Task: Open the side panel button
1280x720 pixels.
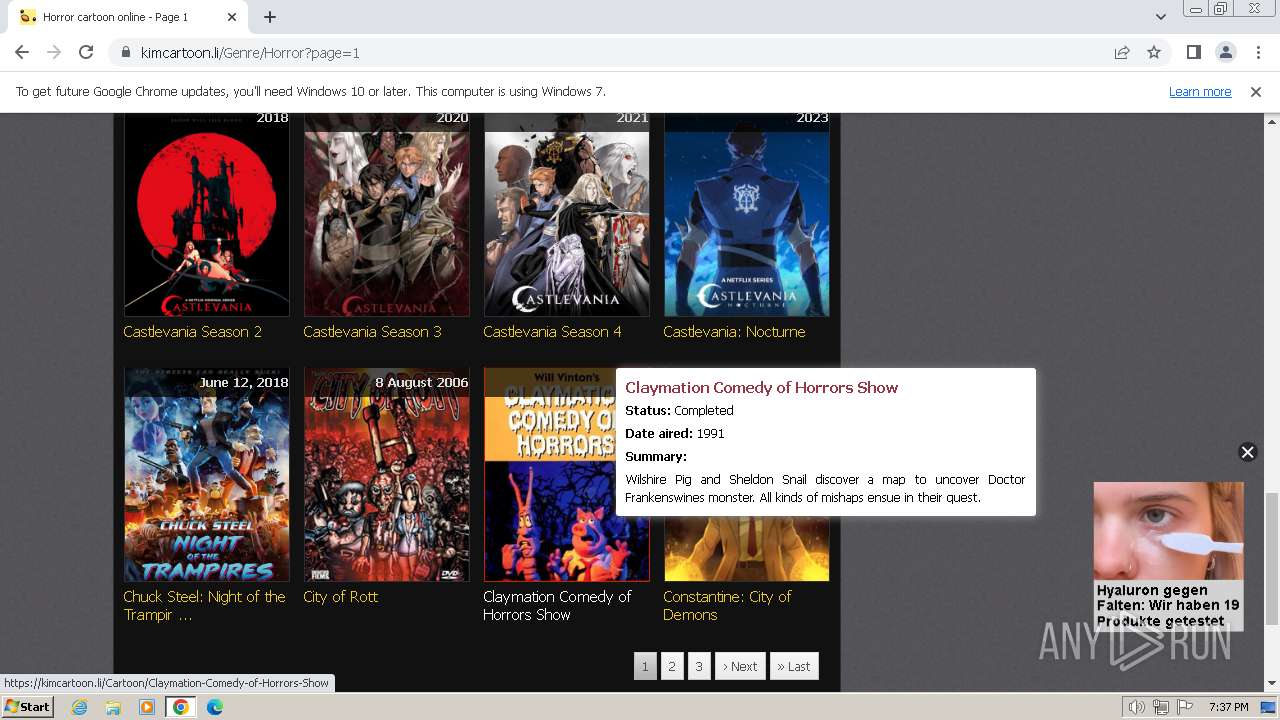Action: click(x=1193, y=53)
